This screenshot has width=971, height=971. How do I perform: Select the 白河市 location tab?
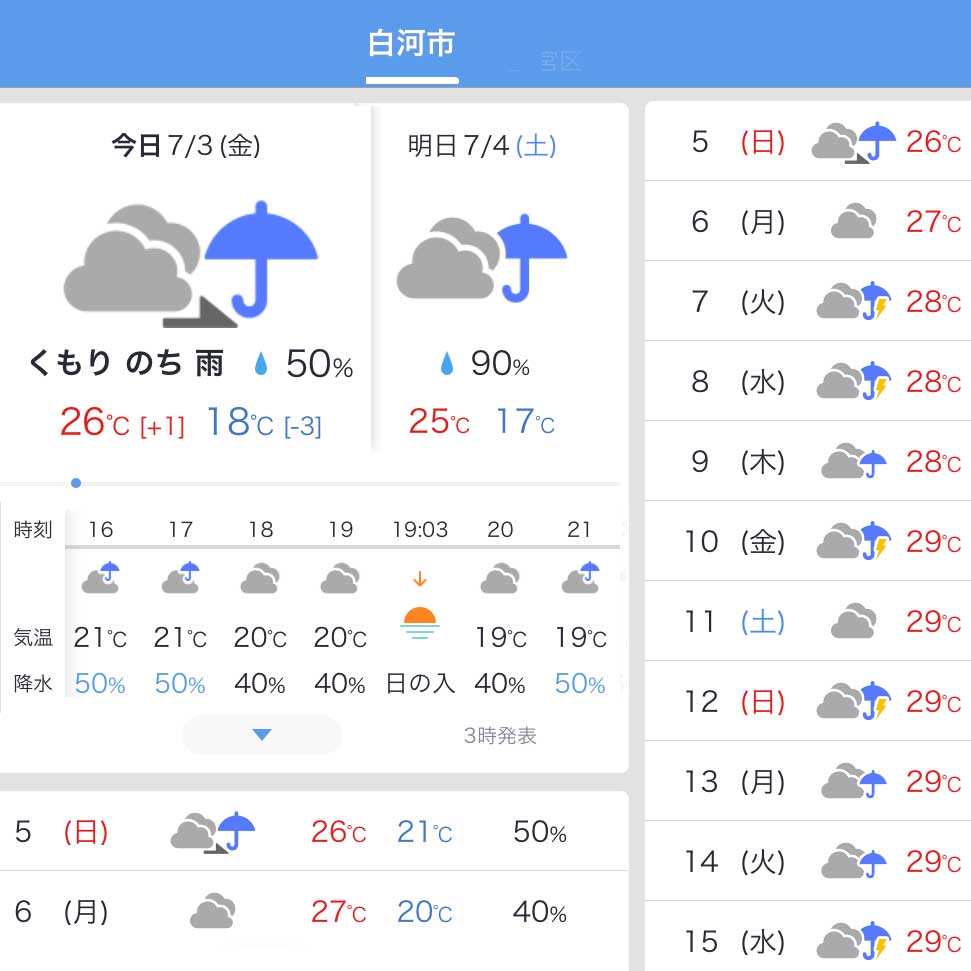coord(412,45)
